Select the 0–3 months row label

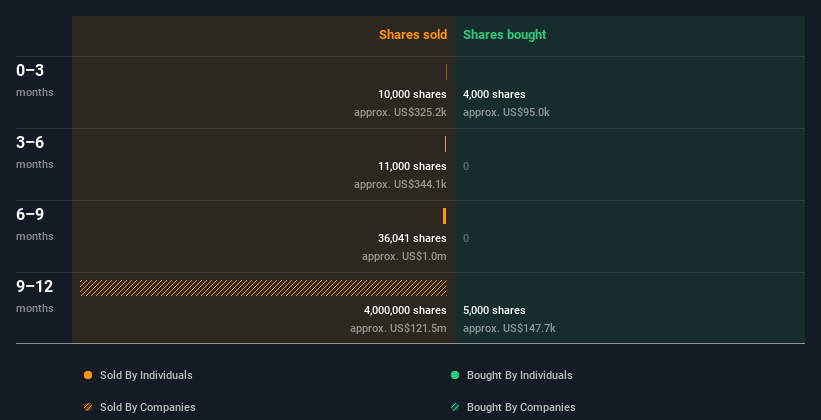click(x=35, y=80)
